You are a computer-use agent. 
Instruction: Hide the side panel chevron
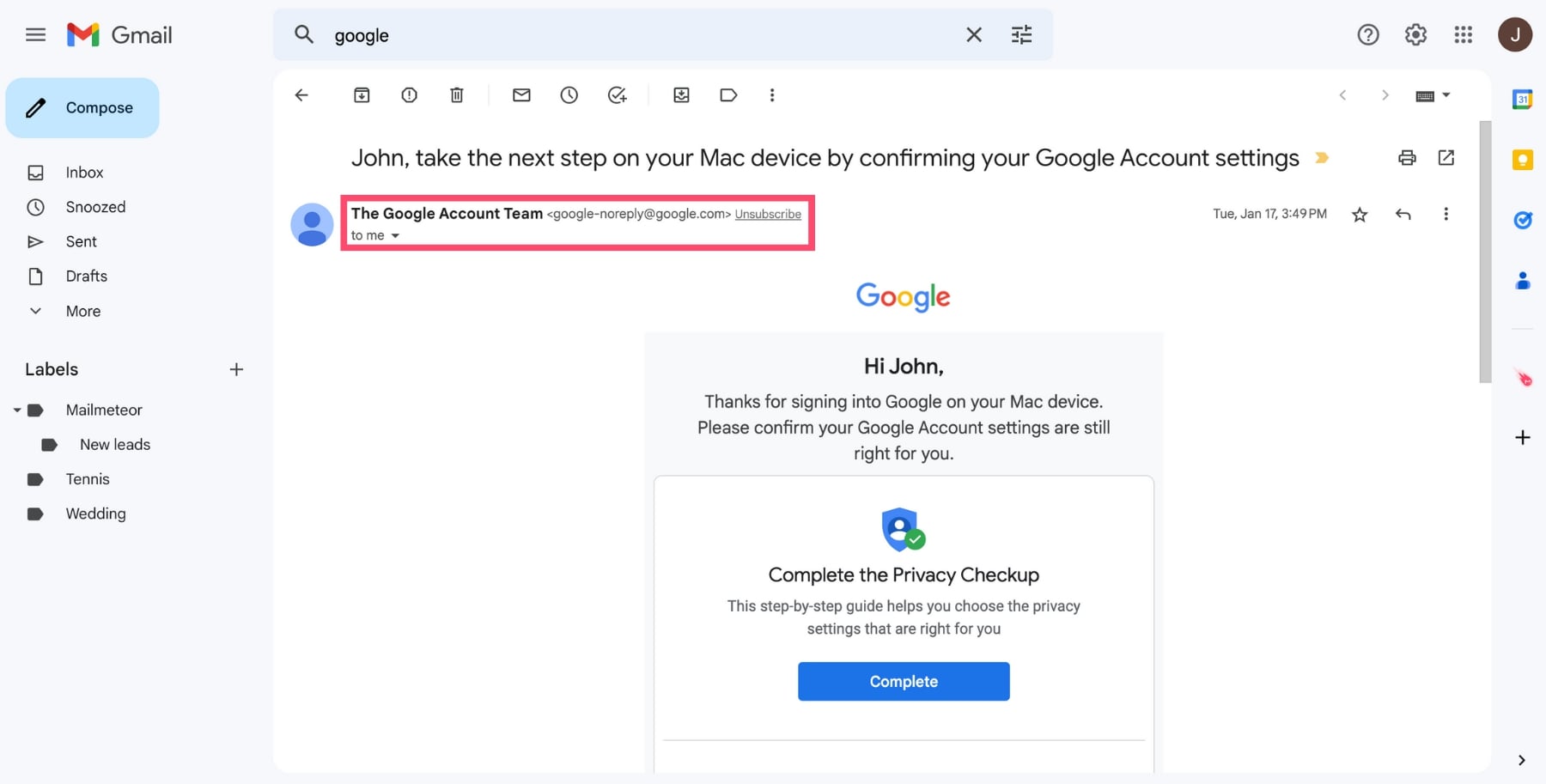click(x=1522, y=761)
